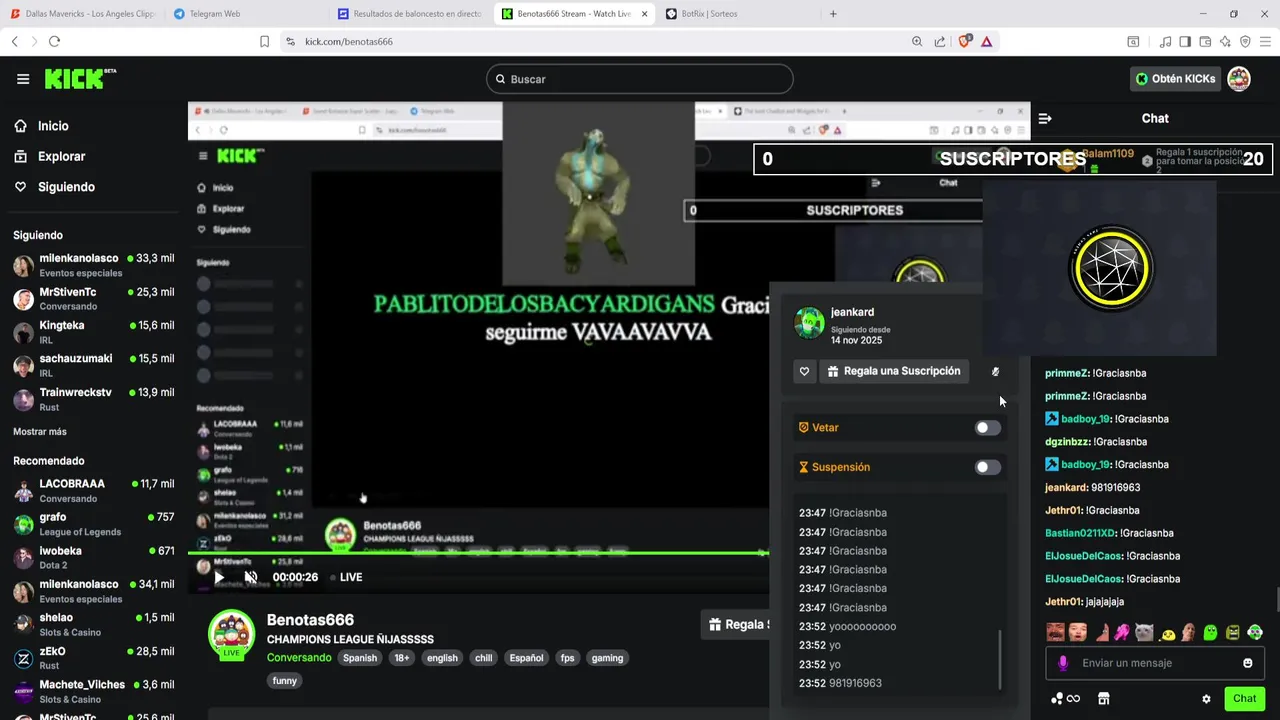Click the heart icon on jeankard's user card

[x=804, y=371]
